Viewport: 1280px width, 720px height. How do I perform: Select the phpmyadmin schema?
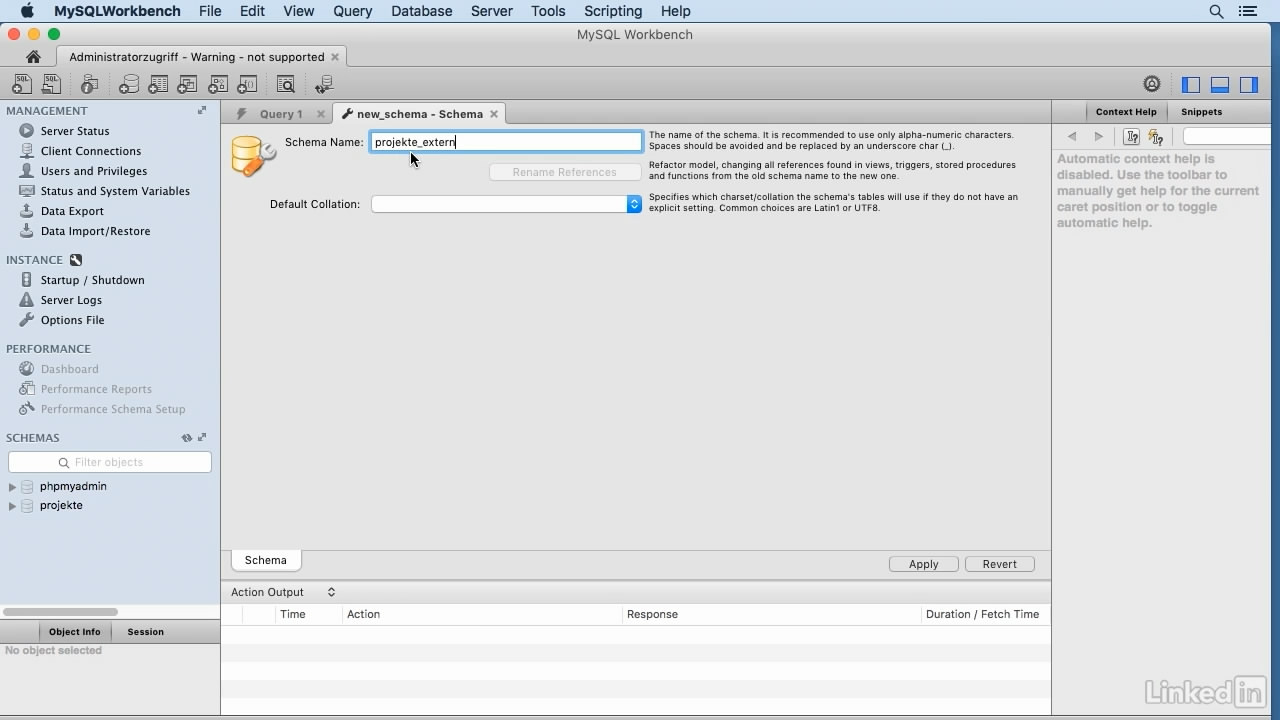coord(73,487)
